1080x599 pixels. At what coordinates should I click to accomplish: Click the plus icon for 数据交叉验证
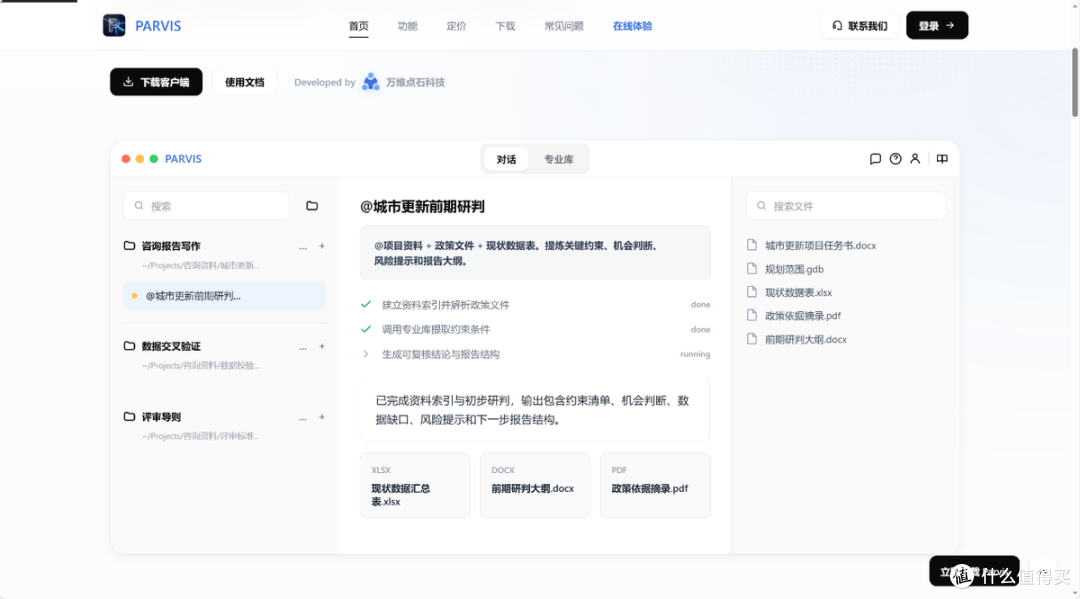click(x=322, y=346)
